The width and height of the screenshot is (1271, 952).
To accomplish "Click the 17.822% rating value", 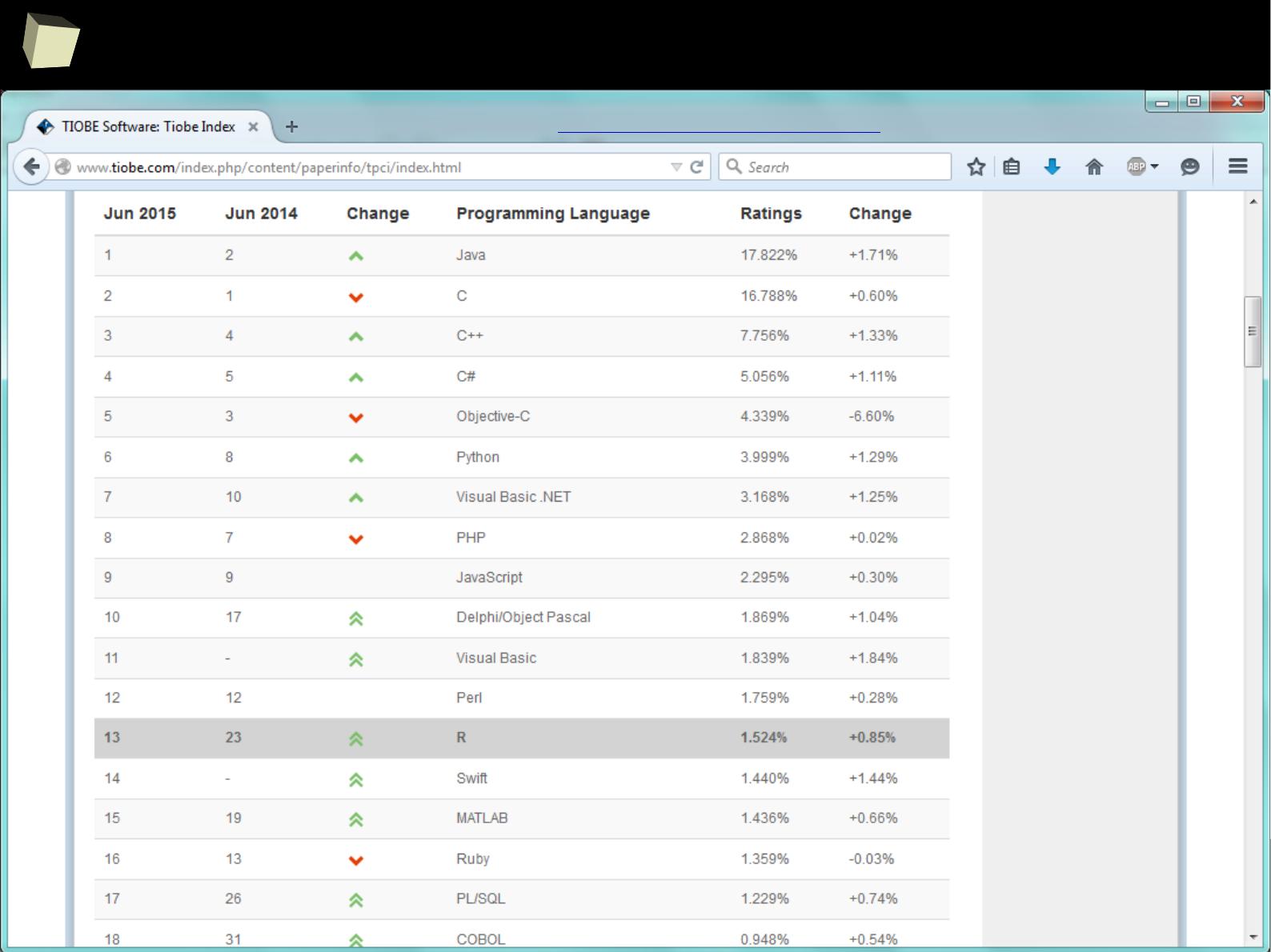I will tap(768, 255).
